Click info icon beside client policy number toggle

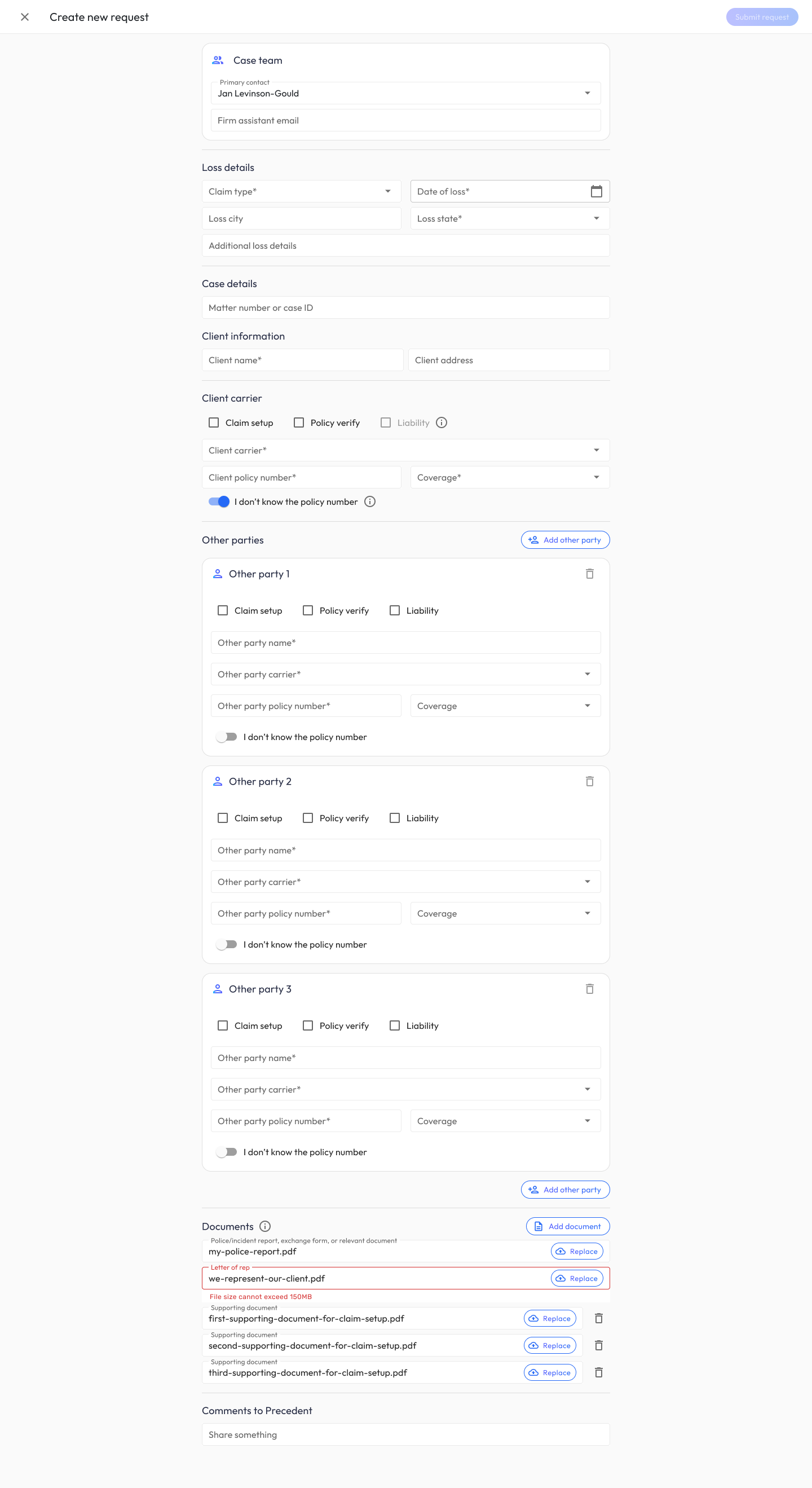click(369, 502)
